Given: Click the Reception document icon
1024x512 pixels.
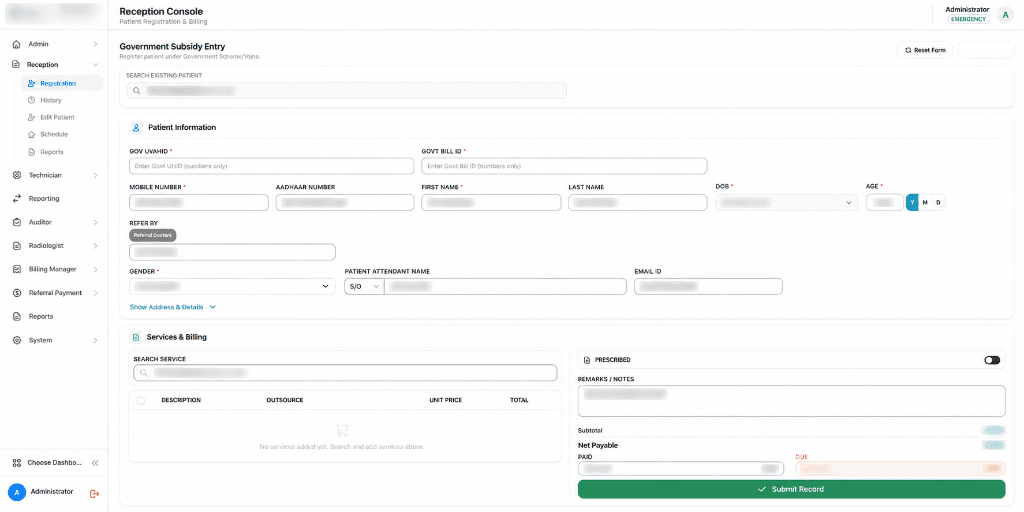Looking at the screenshot, I should (x=16, y=65).
